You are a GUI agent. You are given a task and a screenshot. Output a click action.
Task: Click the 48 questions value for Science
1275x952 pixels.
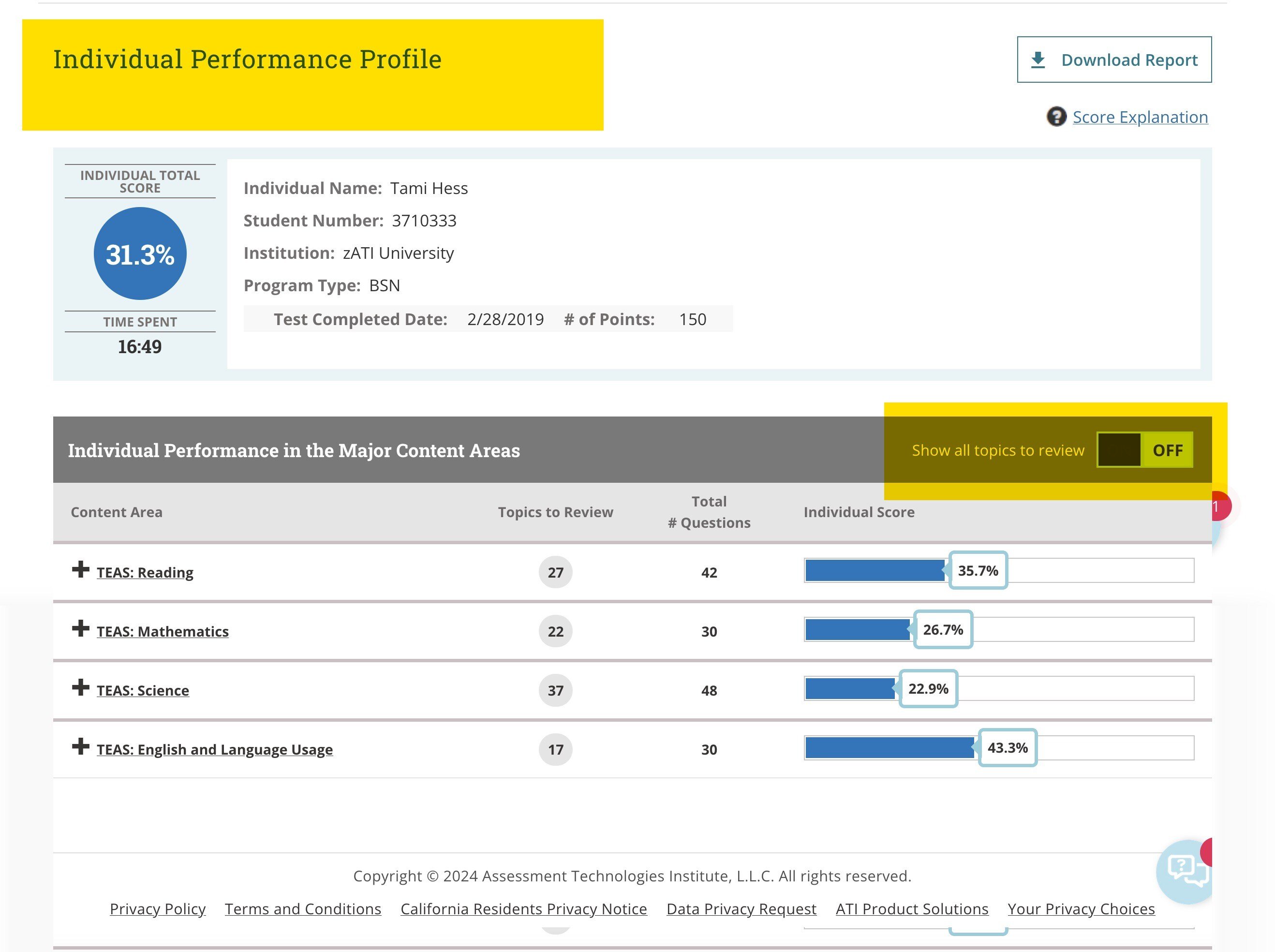[x=709, y=690]
